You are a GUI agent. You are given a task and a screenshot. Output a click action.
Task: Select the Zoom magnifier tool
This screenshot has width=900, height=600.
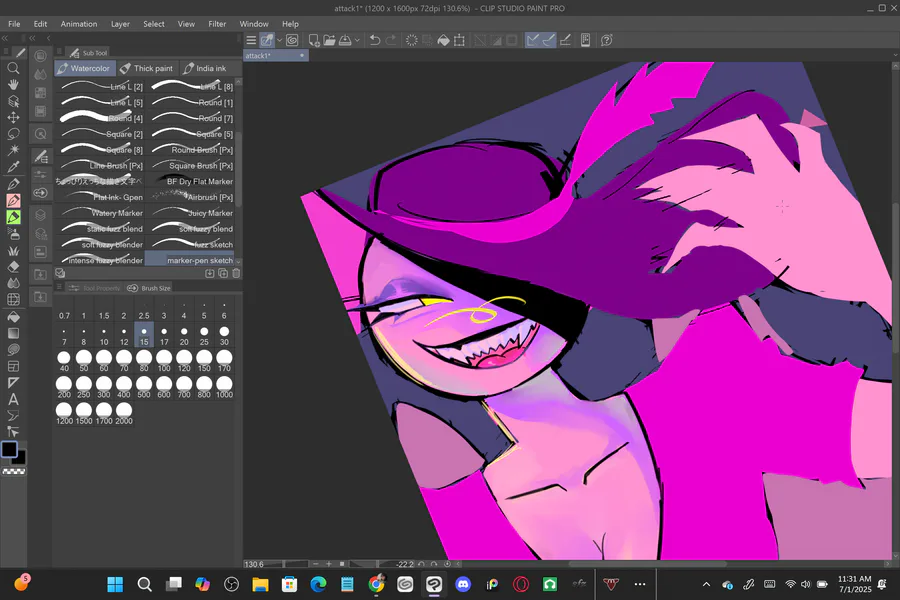pyautogui.click(x=13, y=68)
